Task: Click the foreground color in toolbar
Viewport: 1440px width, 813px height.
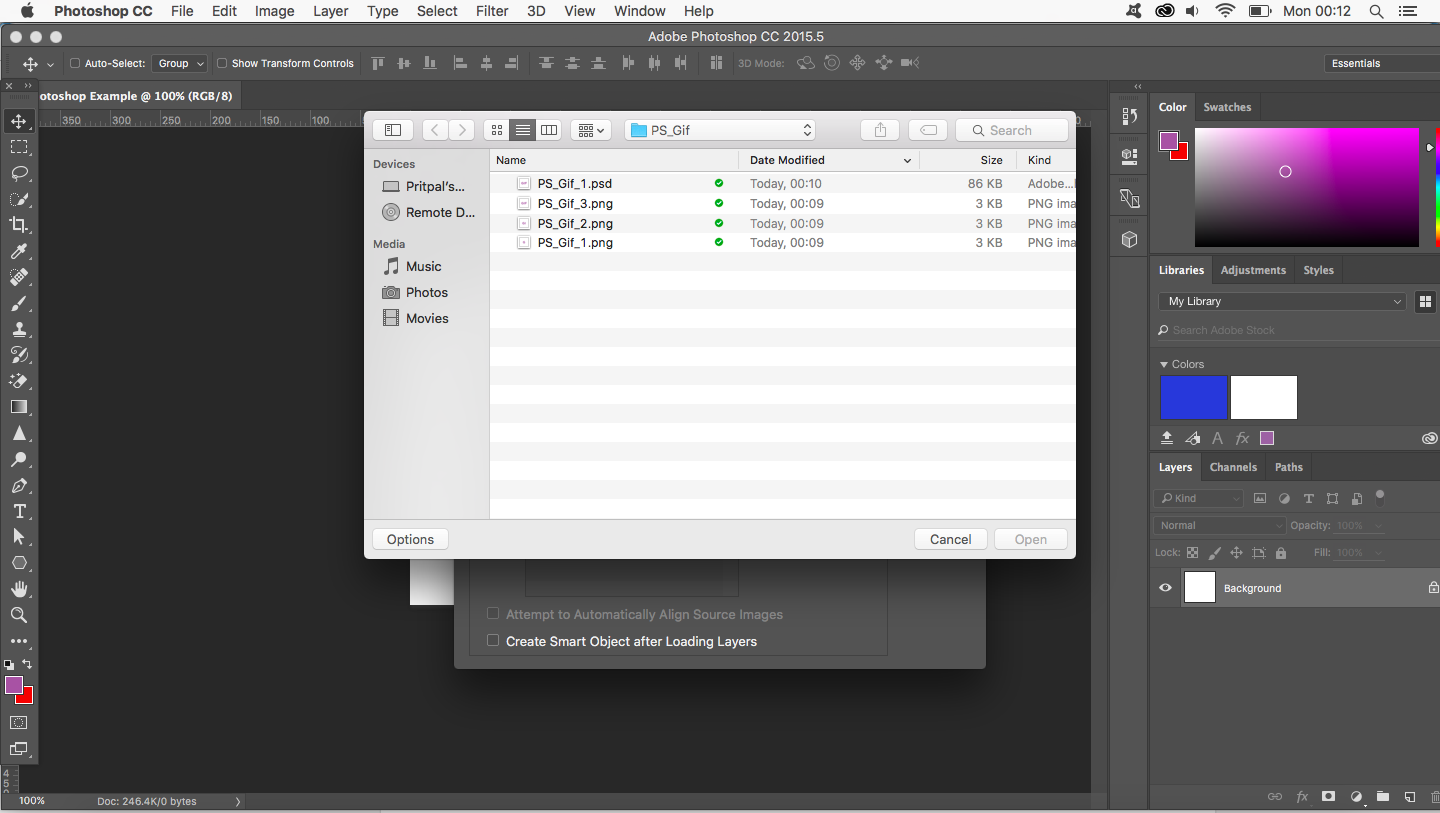Action: coord(13,685)
